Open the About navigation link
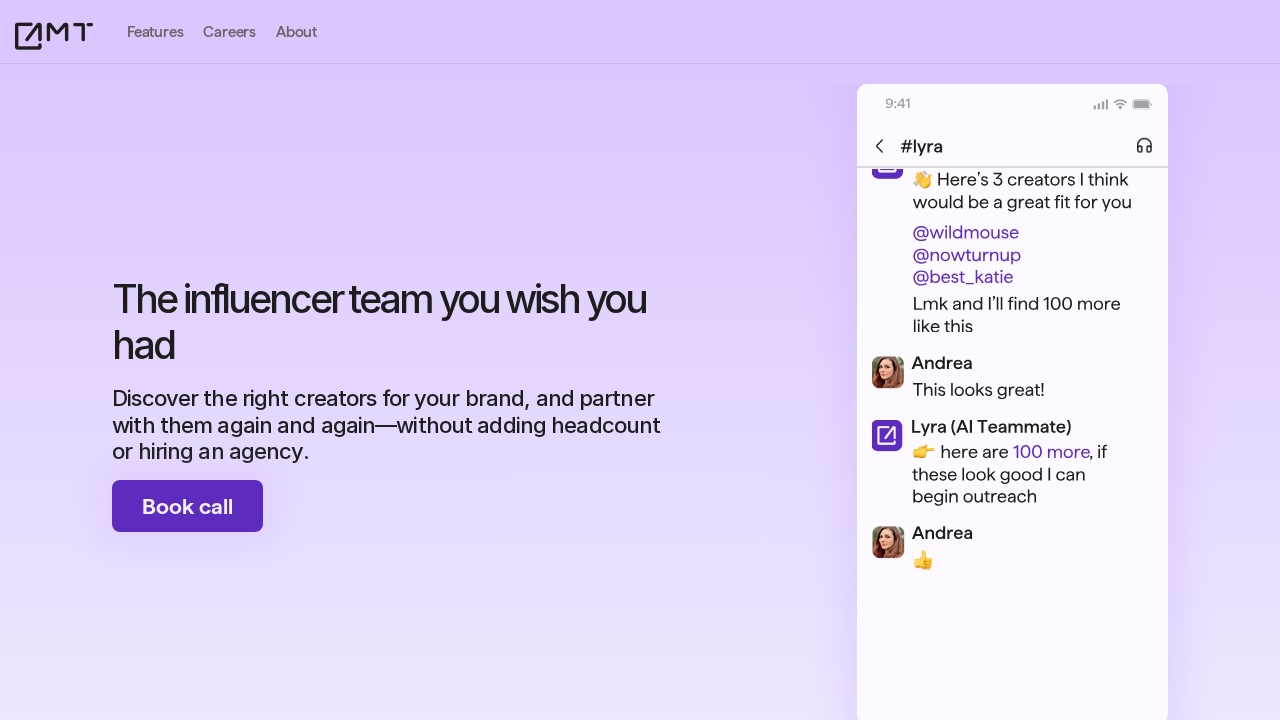Image resolution: width=1280 pixels, height=720 pixels. 296,31
